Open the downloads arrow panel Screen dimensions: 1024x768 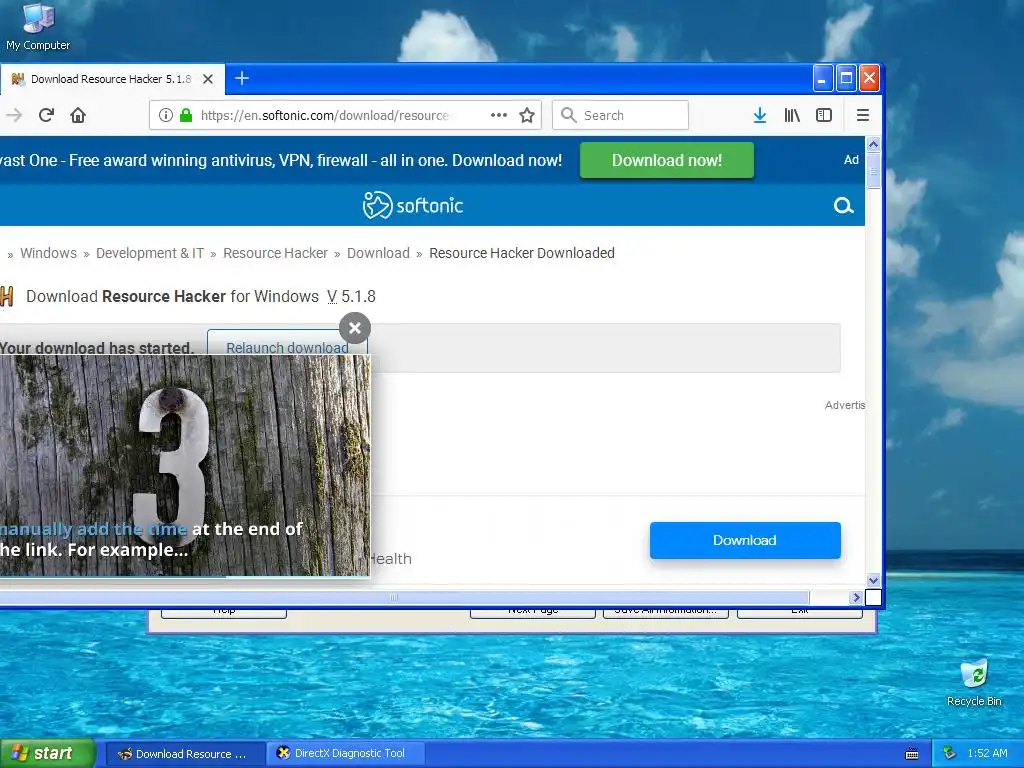click(x=760, y=116)
